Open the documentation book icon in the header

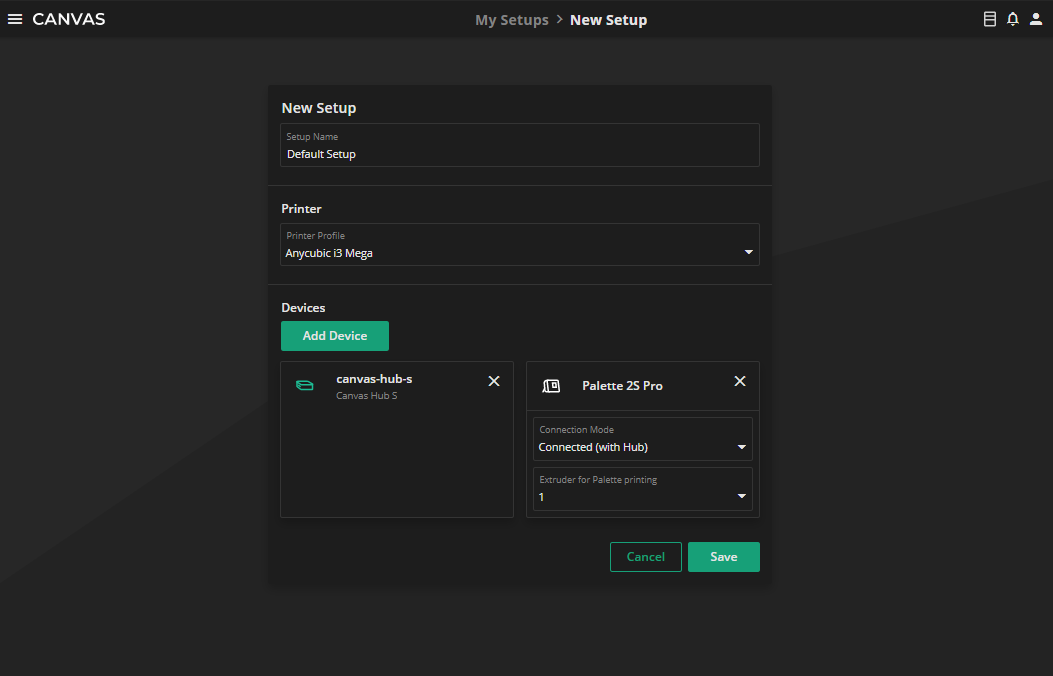(990, 19)
